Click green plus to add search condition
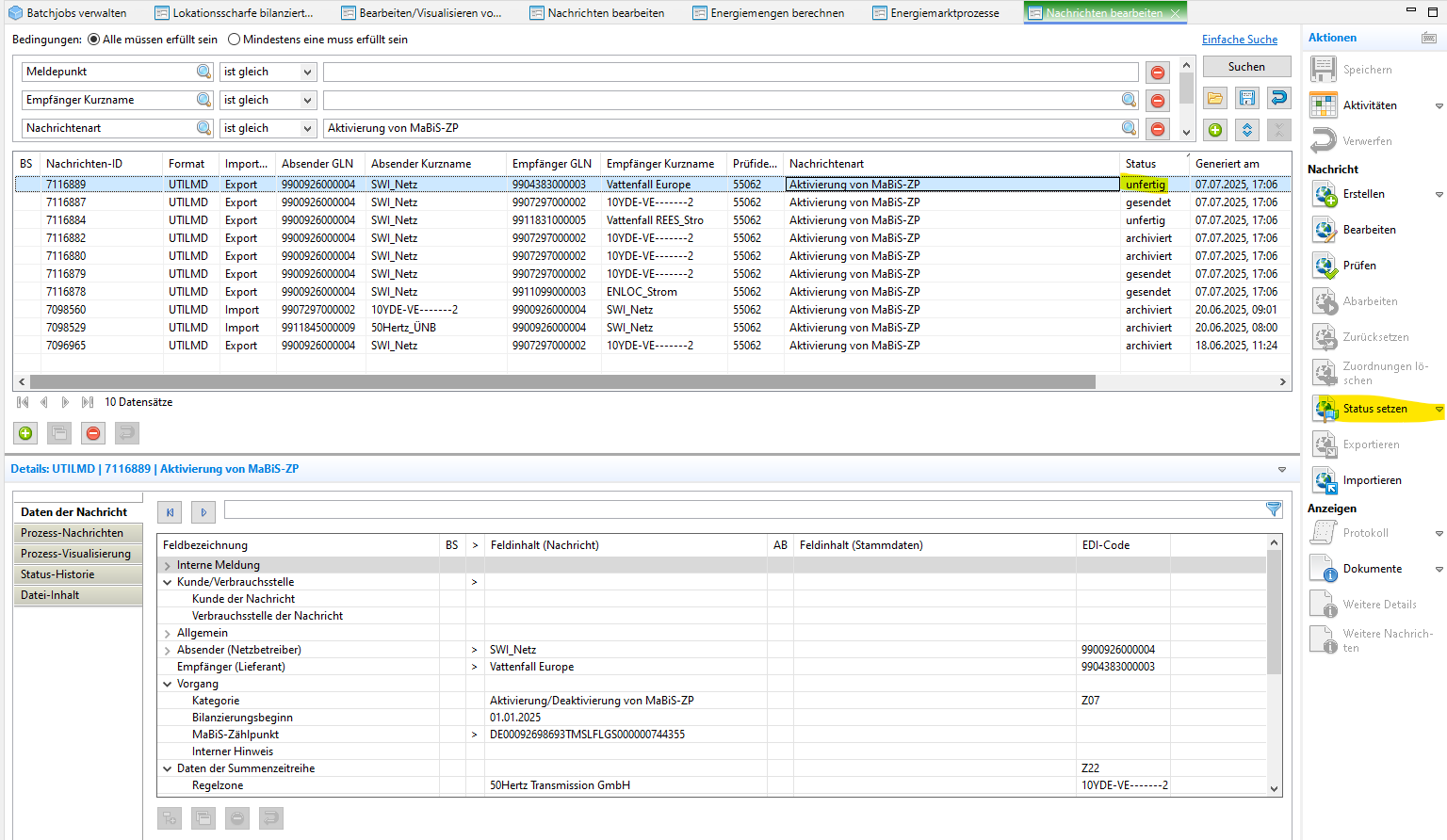 pos(1215,130)
